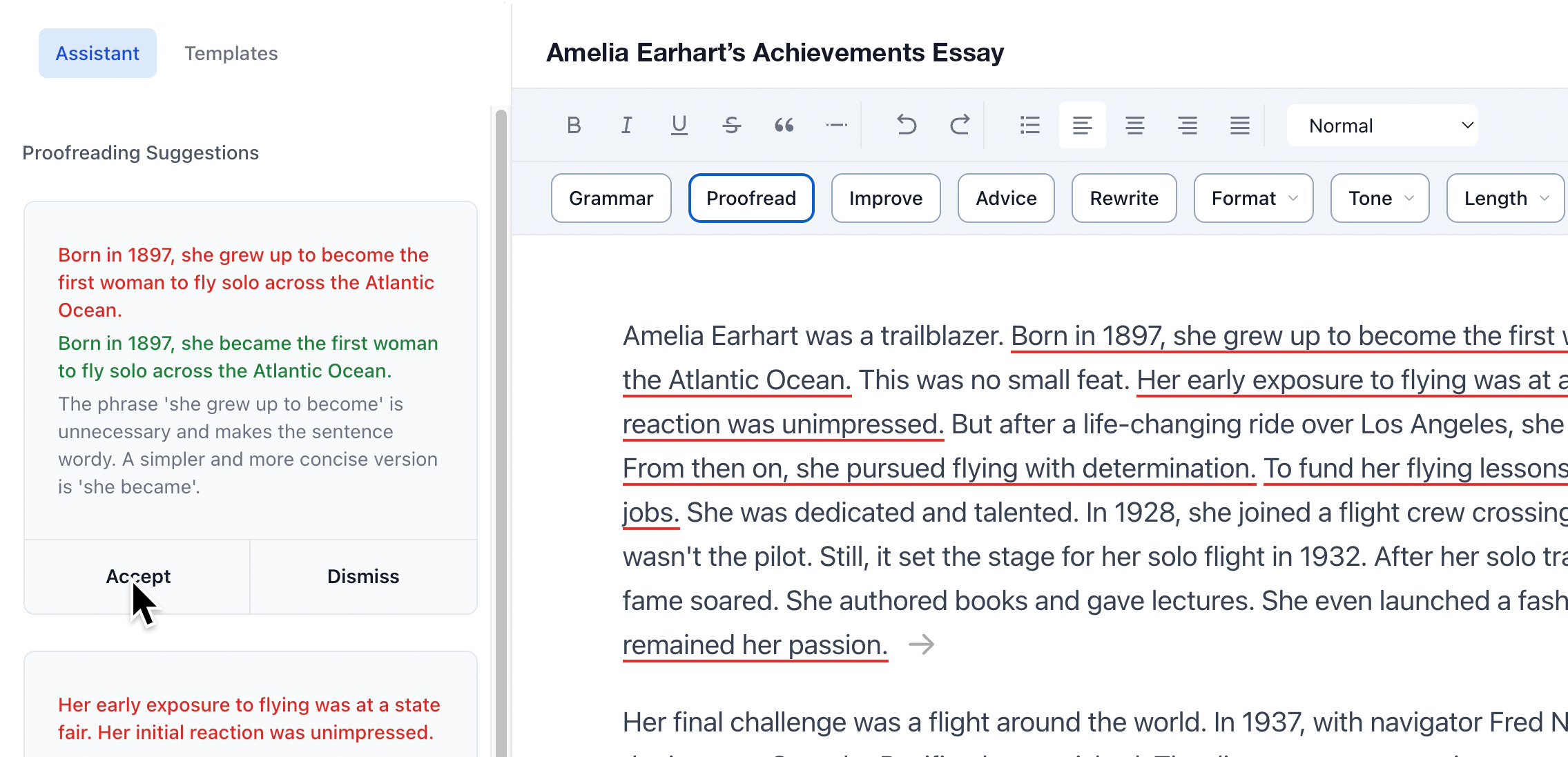
Task: Expand the Tone dropdown
Action: click(1380, 199)
